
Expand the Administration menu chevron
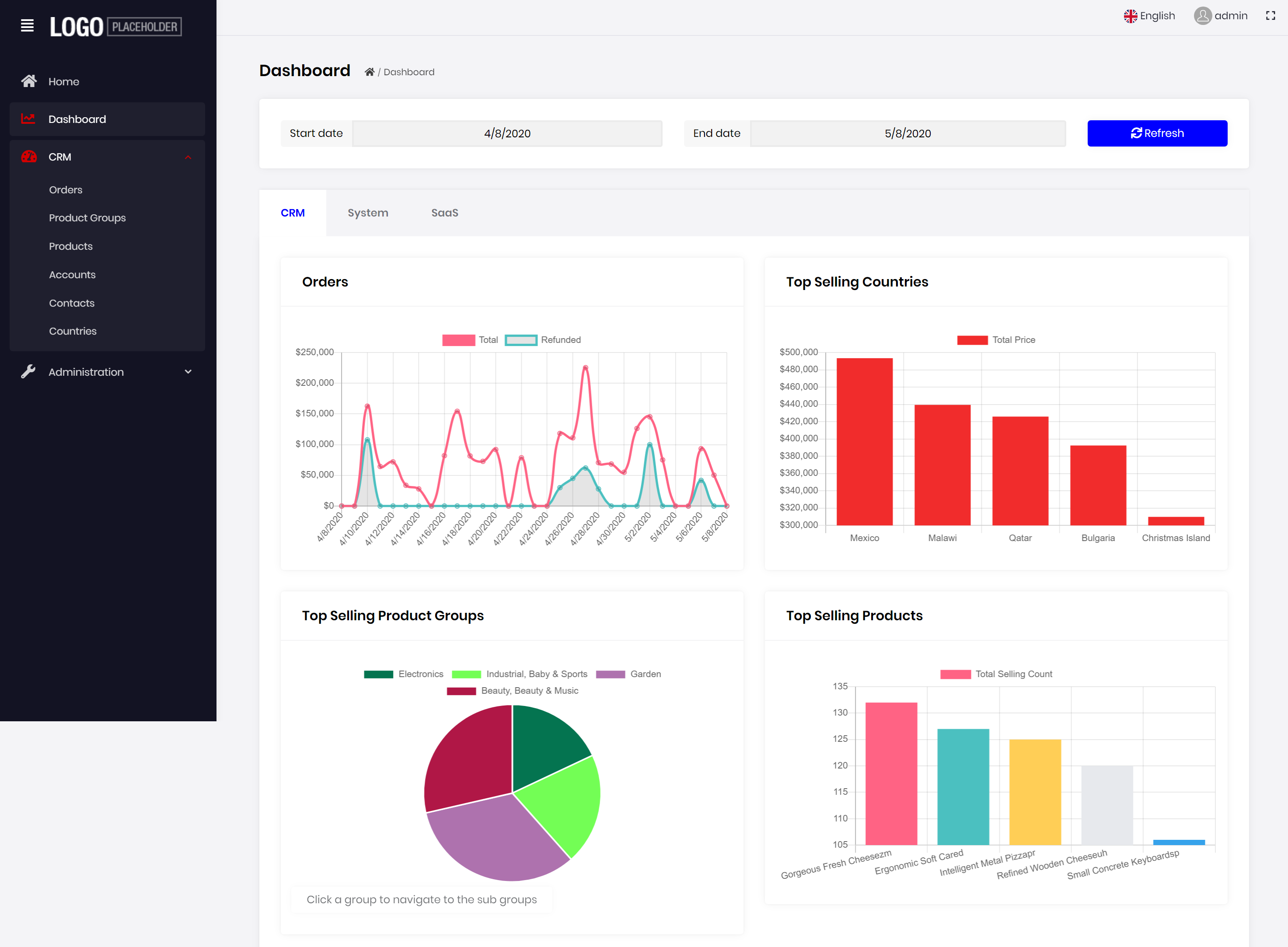(188, 371)
